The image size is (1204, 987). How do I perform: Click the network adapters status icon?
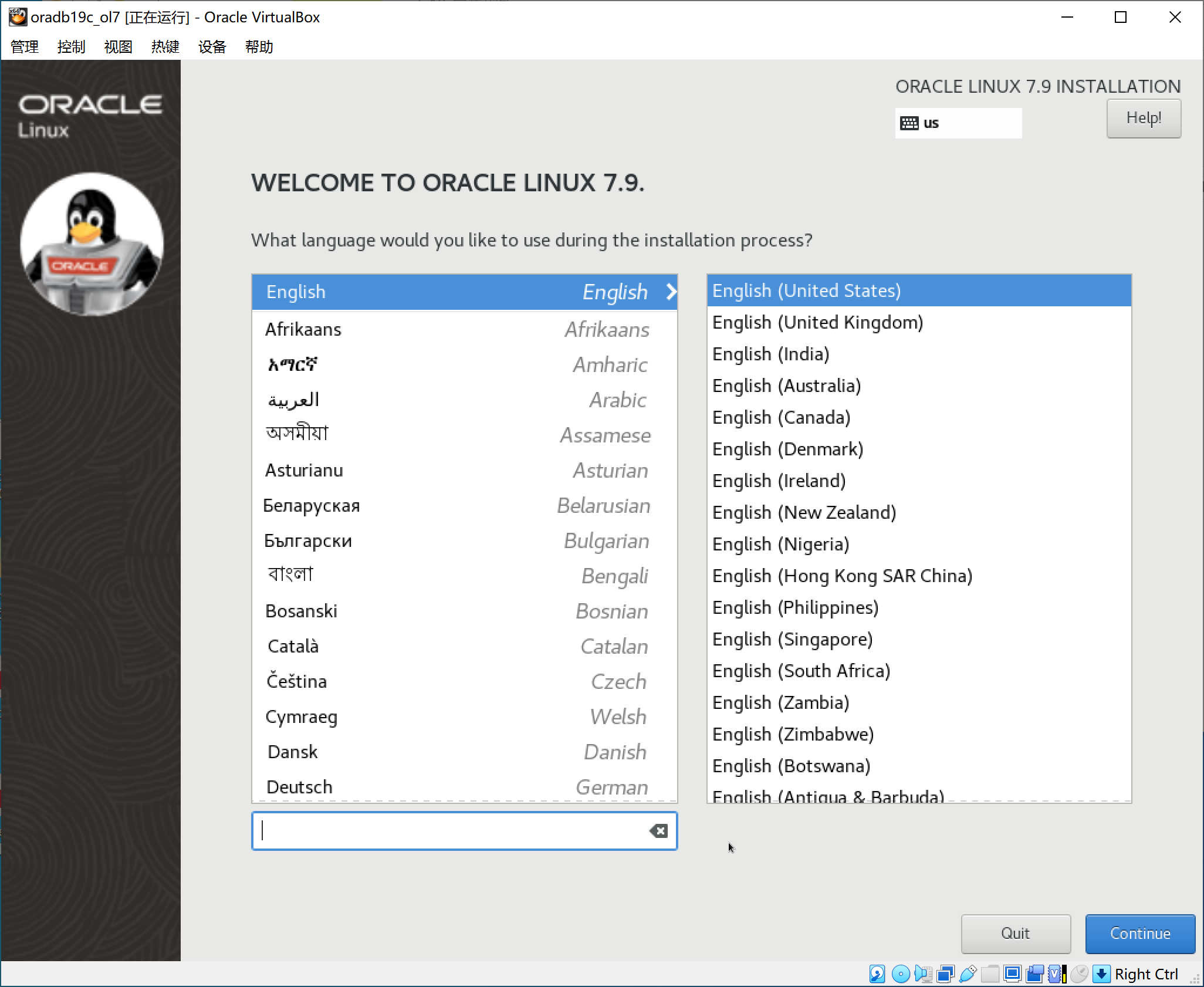(x=945, y=974)
